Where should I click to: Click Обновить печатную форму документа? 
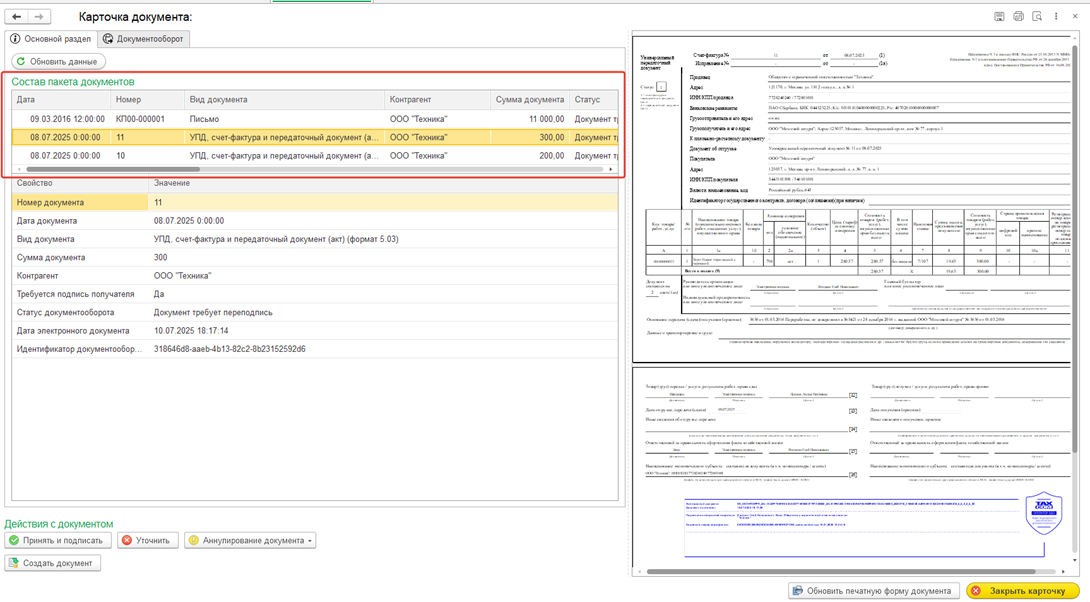point(873,591)
